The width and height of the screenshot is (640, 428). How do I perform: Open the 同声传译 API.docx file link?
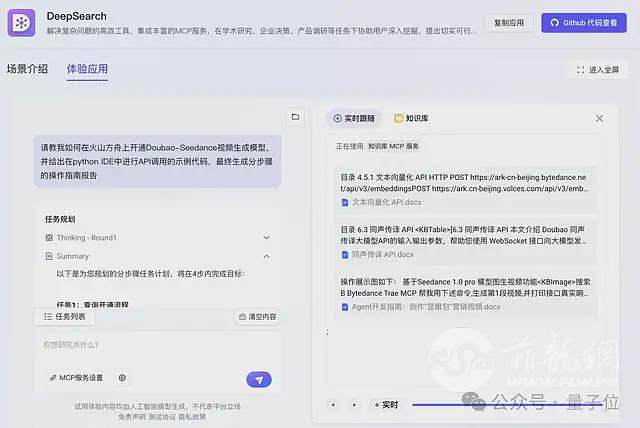pos(378,255)
